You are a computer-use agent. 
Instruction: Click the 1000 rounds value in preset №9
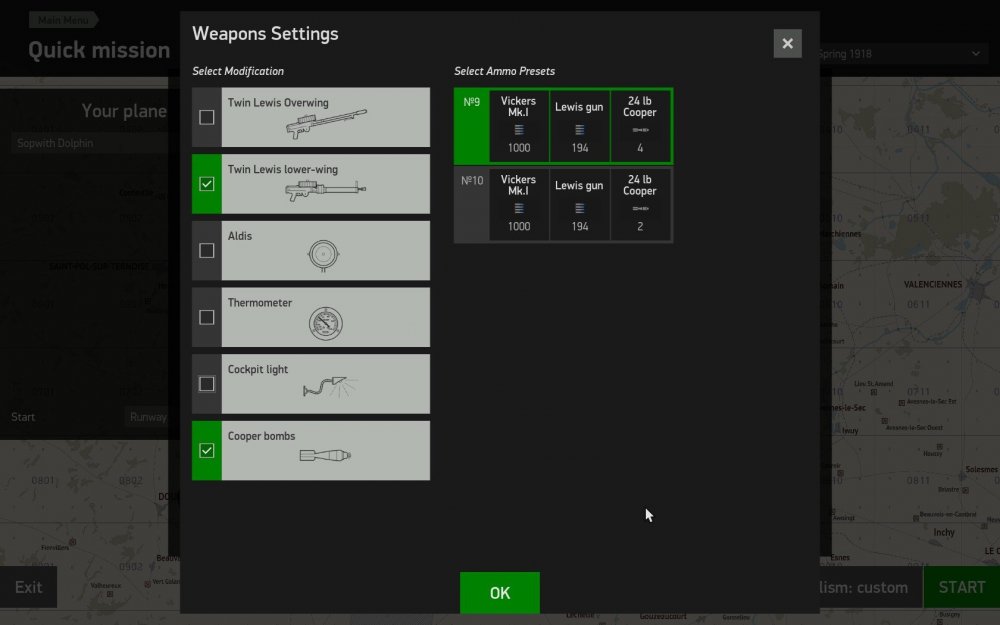click(519, 148)
